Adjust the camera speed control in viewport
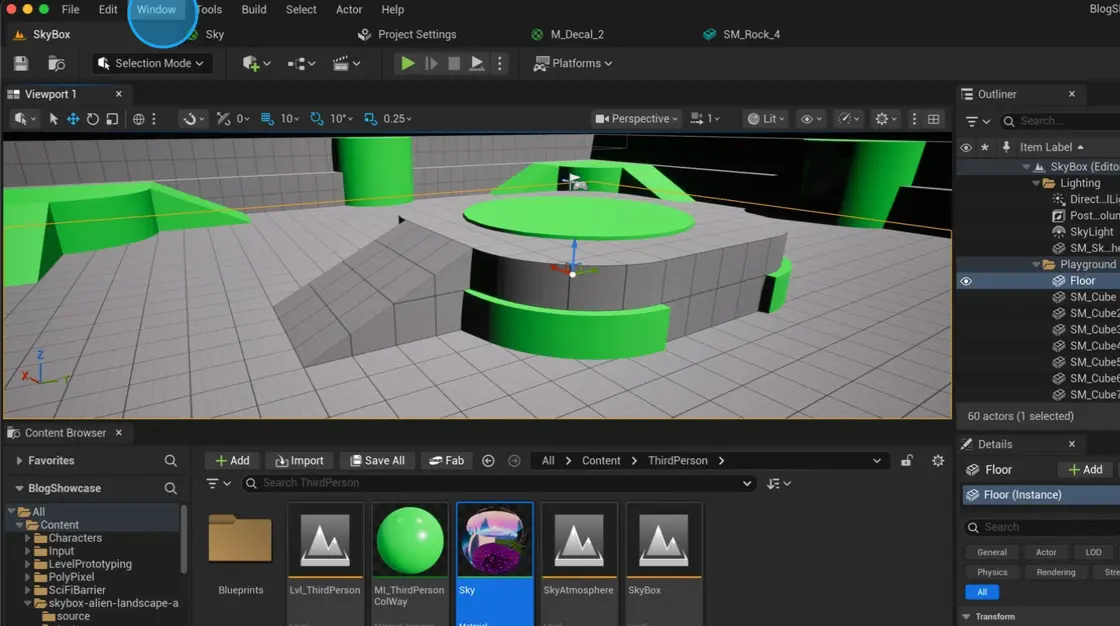 coord(706,119)
